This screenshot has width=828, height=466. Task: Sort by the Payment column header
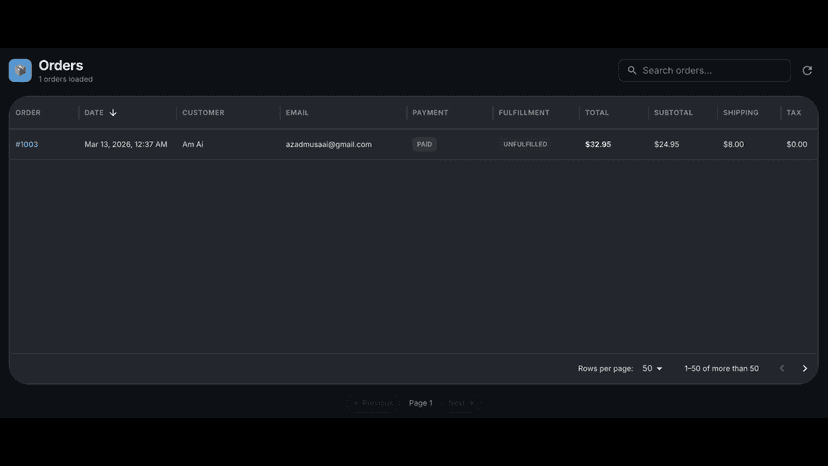coord(430,113)
